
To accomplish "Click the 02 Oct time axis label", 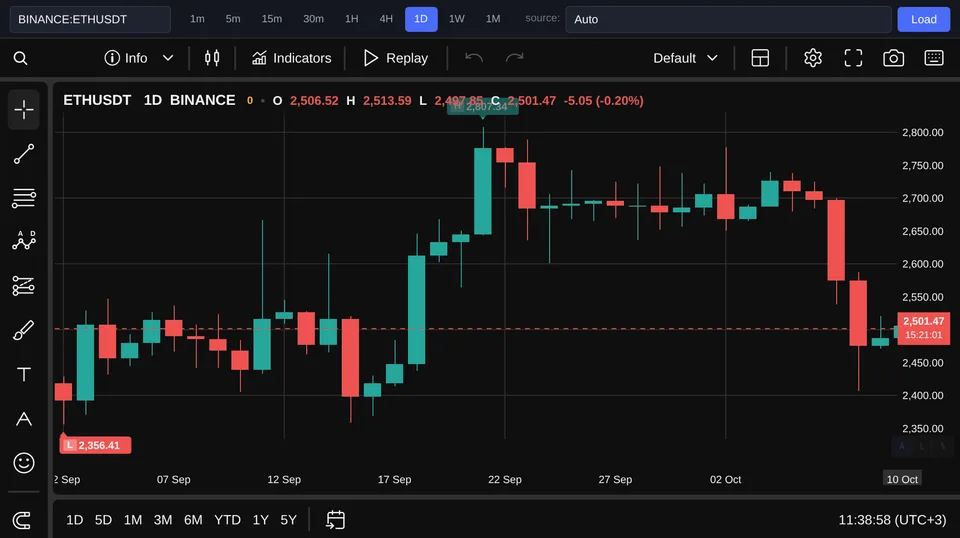I will click(x=726, y=479).
